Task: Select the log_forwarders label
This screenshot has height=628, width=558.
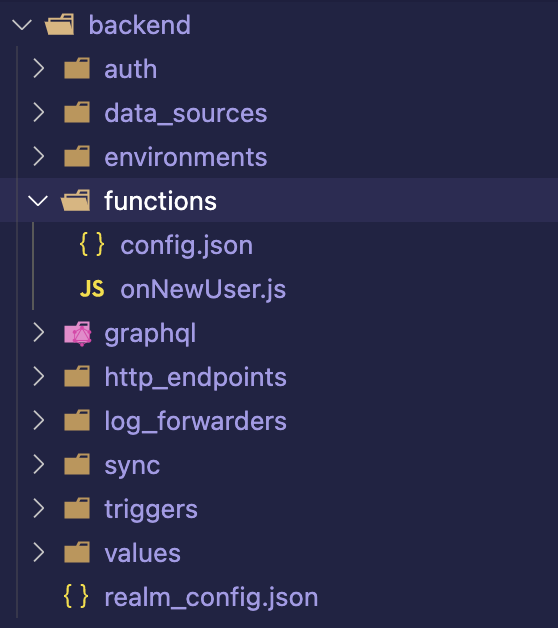Action: [195, 422]
